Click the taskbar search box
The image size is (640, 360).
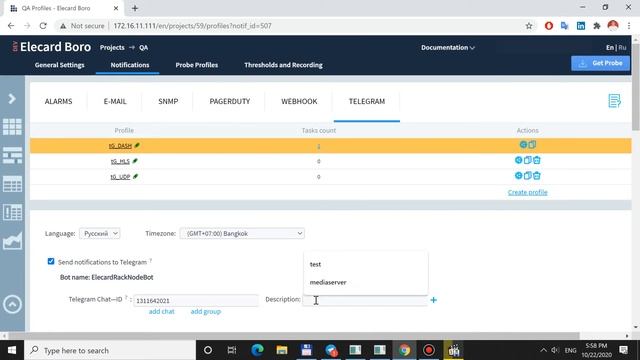(110, 350)
